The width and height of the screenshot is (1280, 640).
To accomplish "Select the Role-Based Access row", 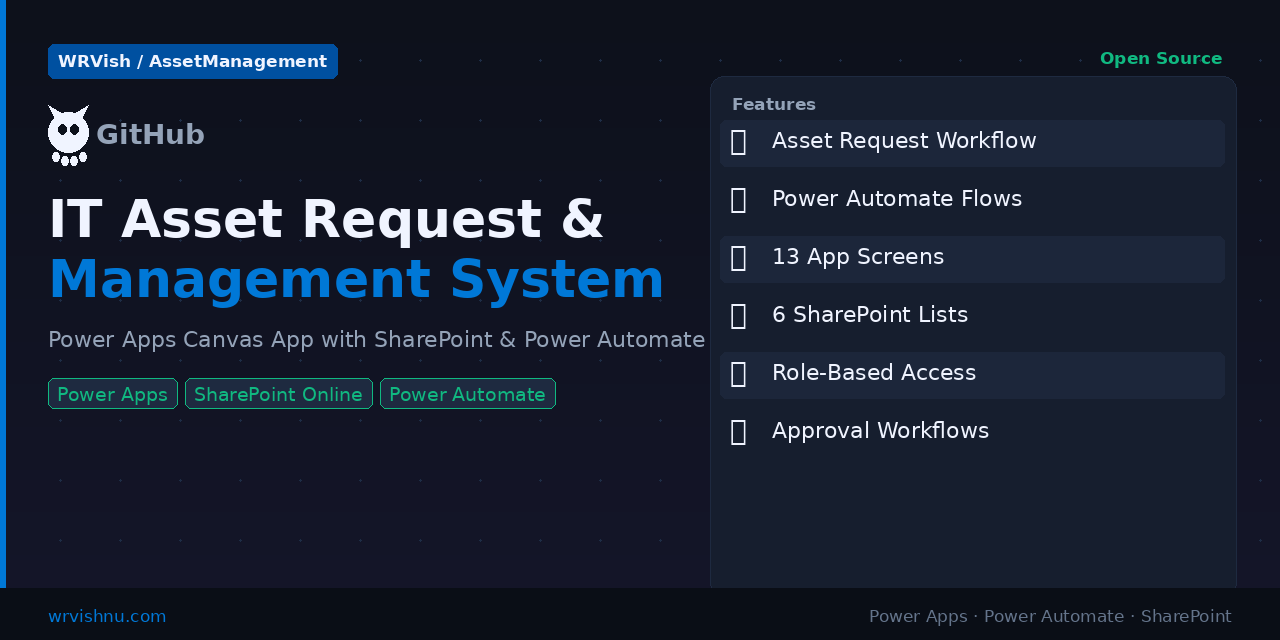I will click(x=972, y=375).
